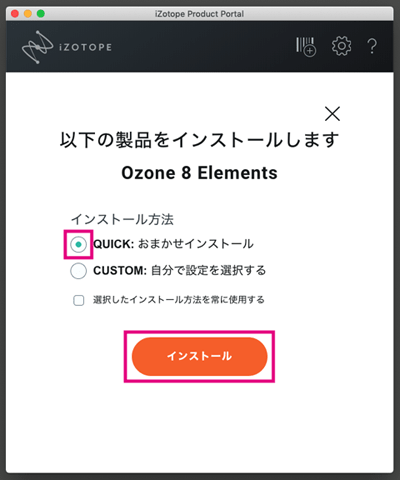Image resolution: width=400 pixels, height=480 pixels.
Task: Click the Ozone 8 Elements product name
Action: tap(199, 173)
